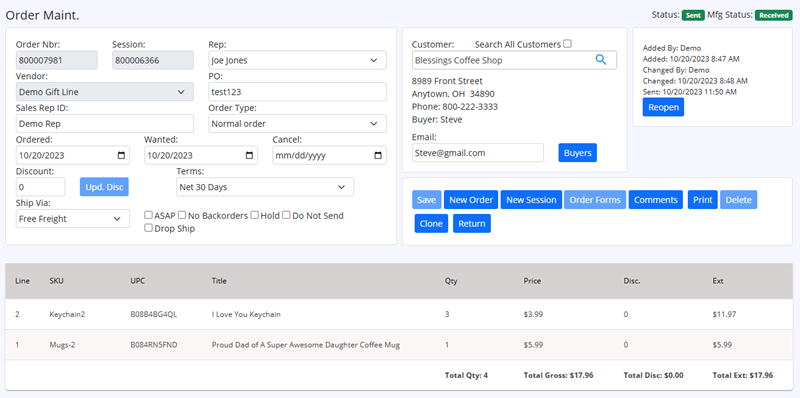Viewport: 800px width, 398px height.
Task: Click the Ordered date field
Action: click(x=73, y=155)
